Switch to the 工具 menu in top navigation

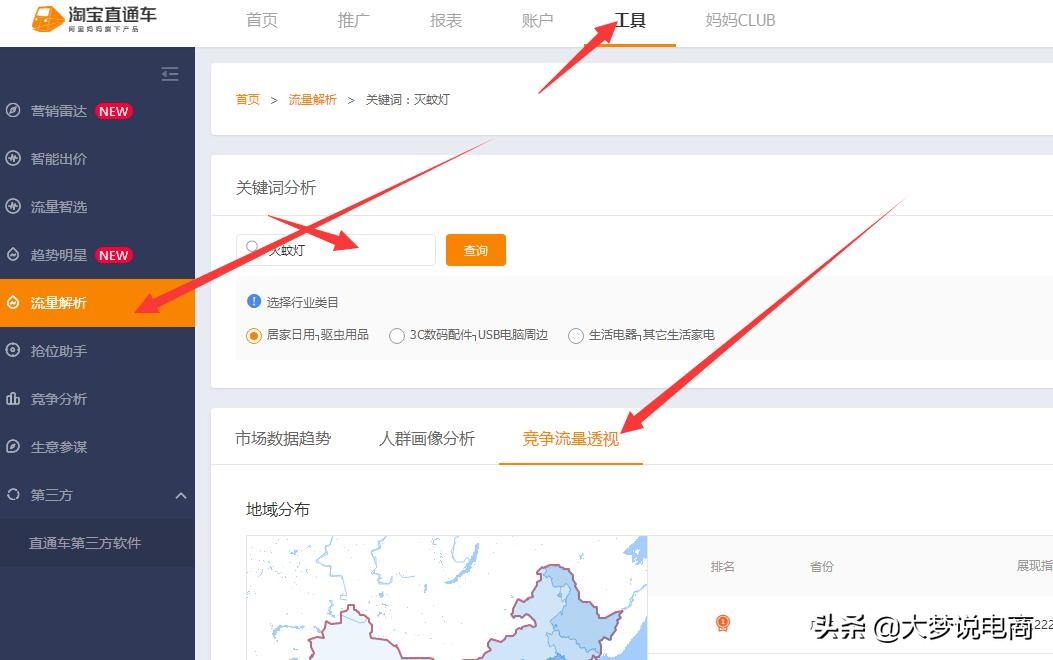tap(630, 19)
